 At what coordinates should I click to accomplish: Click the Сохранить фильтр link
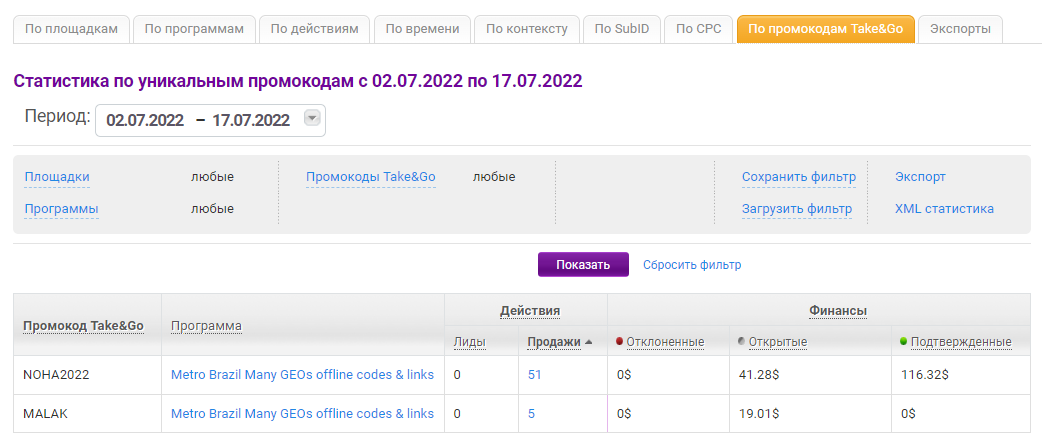pyautogui.click(x=798, y=177)
